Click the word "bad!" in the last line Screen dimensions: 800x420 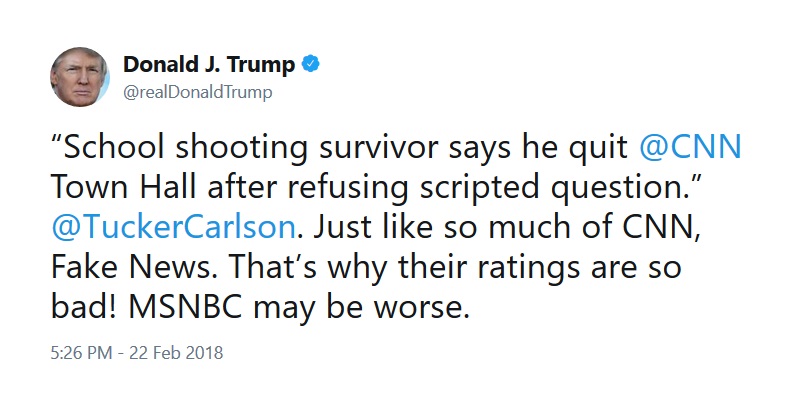84,306
